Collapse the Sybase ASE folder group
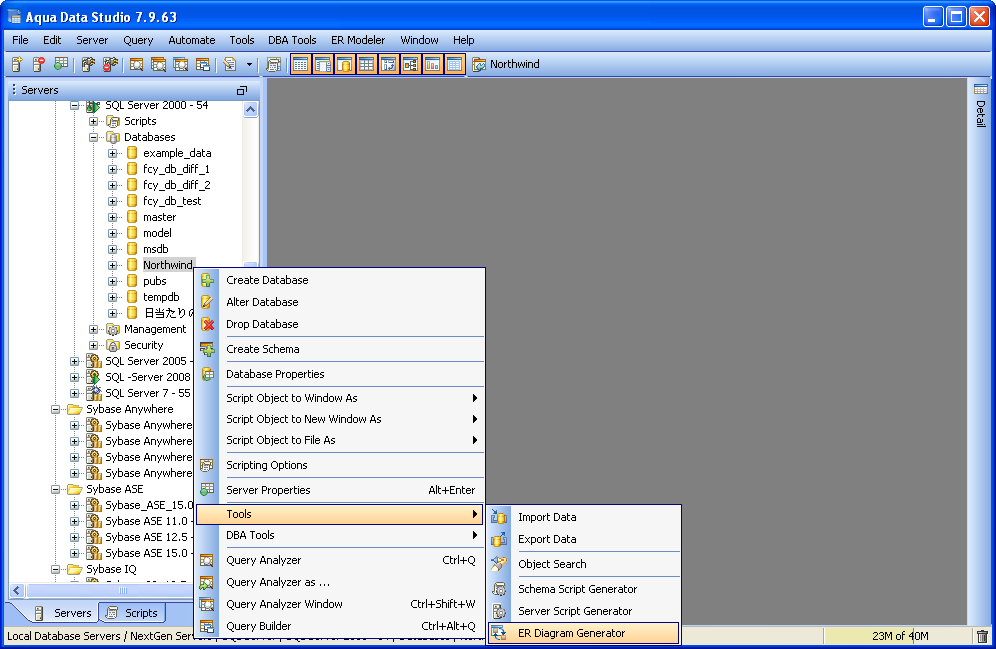996x649 pixels. click(55, 489)
